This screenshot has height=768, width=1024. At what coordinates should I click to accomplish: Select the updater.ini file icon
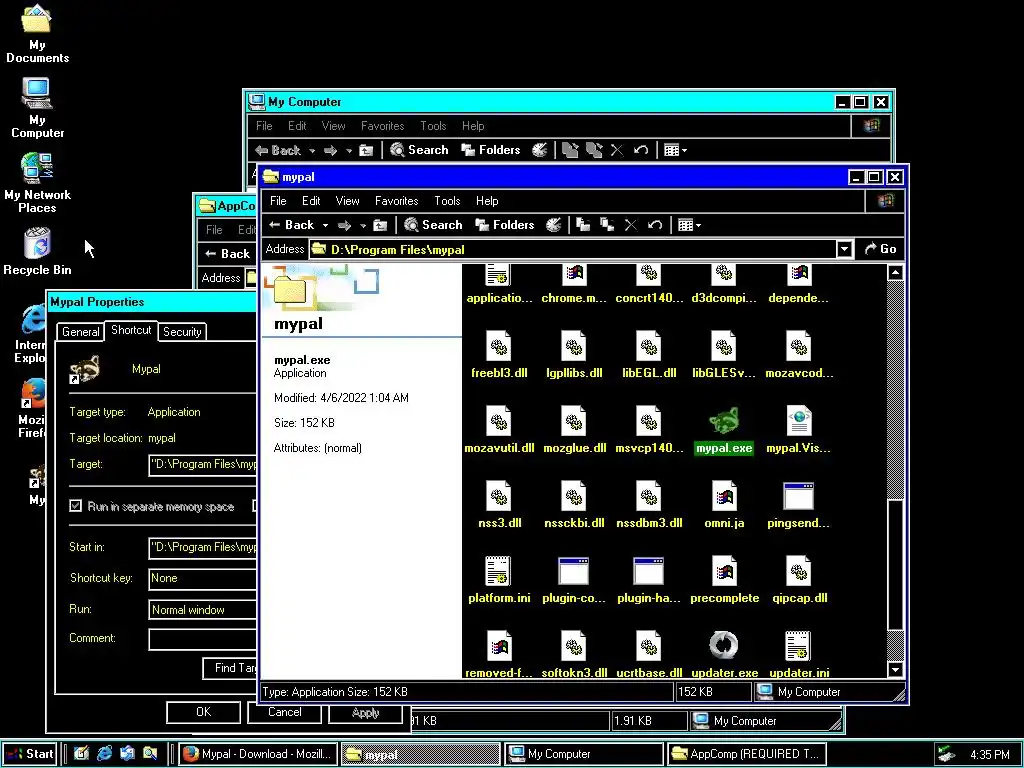tap(798, 646)
